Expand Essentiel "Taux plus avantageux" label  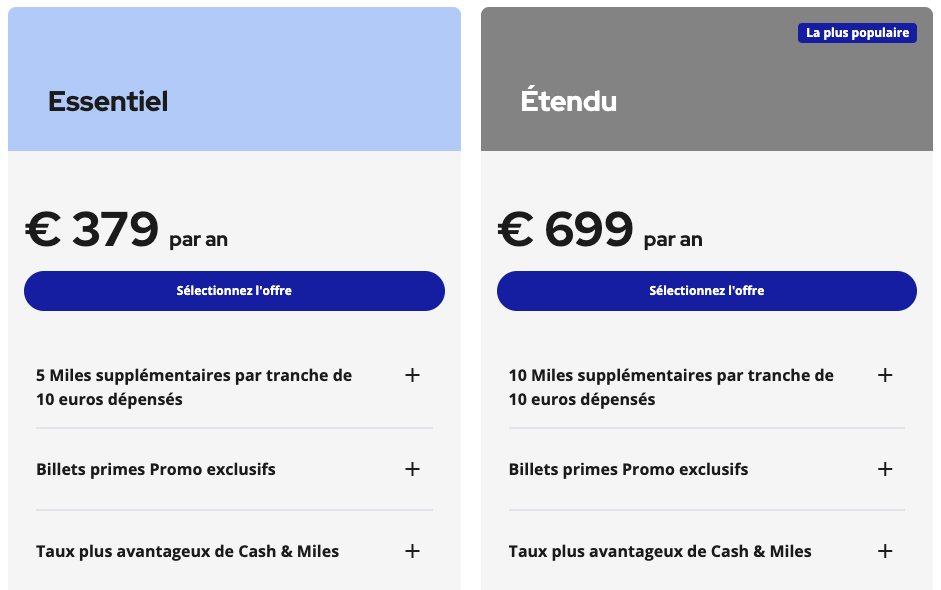[187, 551]
